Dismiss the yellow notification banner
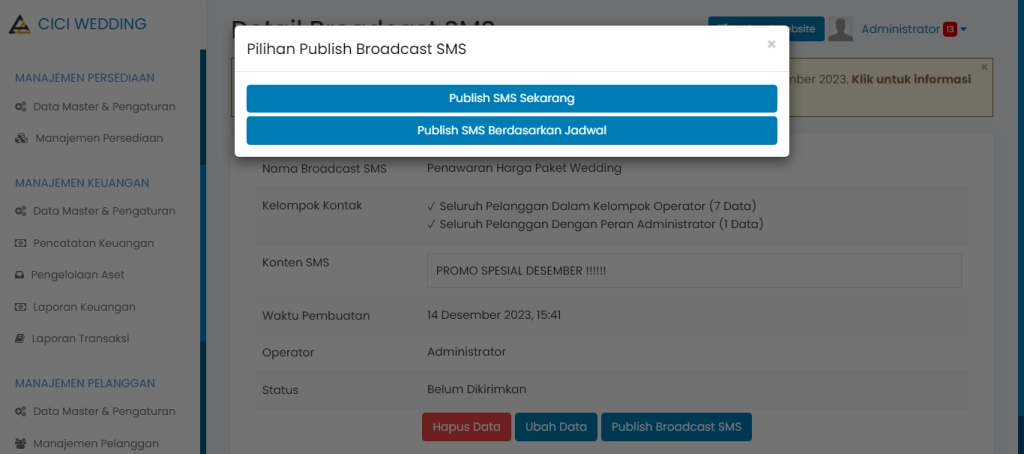 (x=984, y=67)
